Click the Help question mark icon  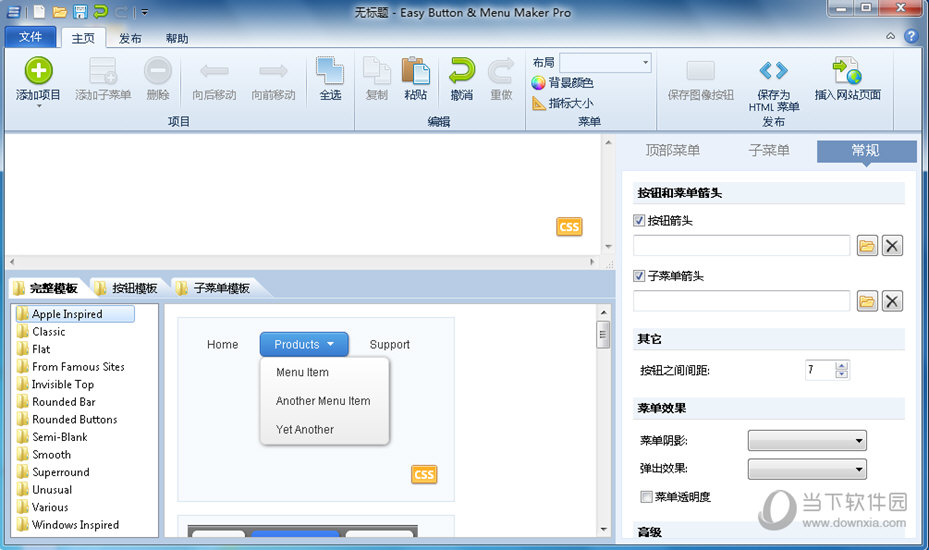(x=911, y=36)
